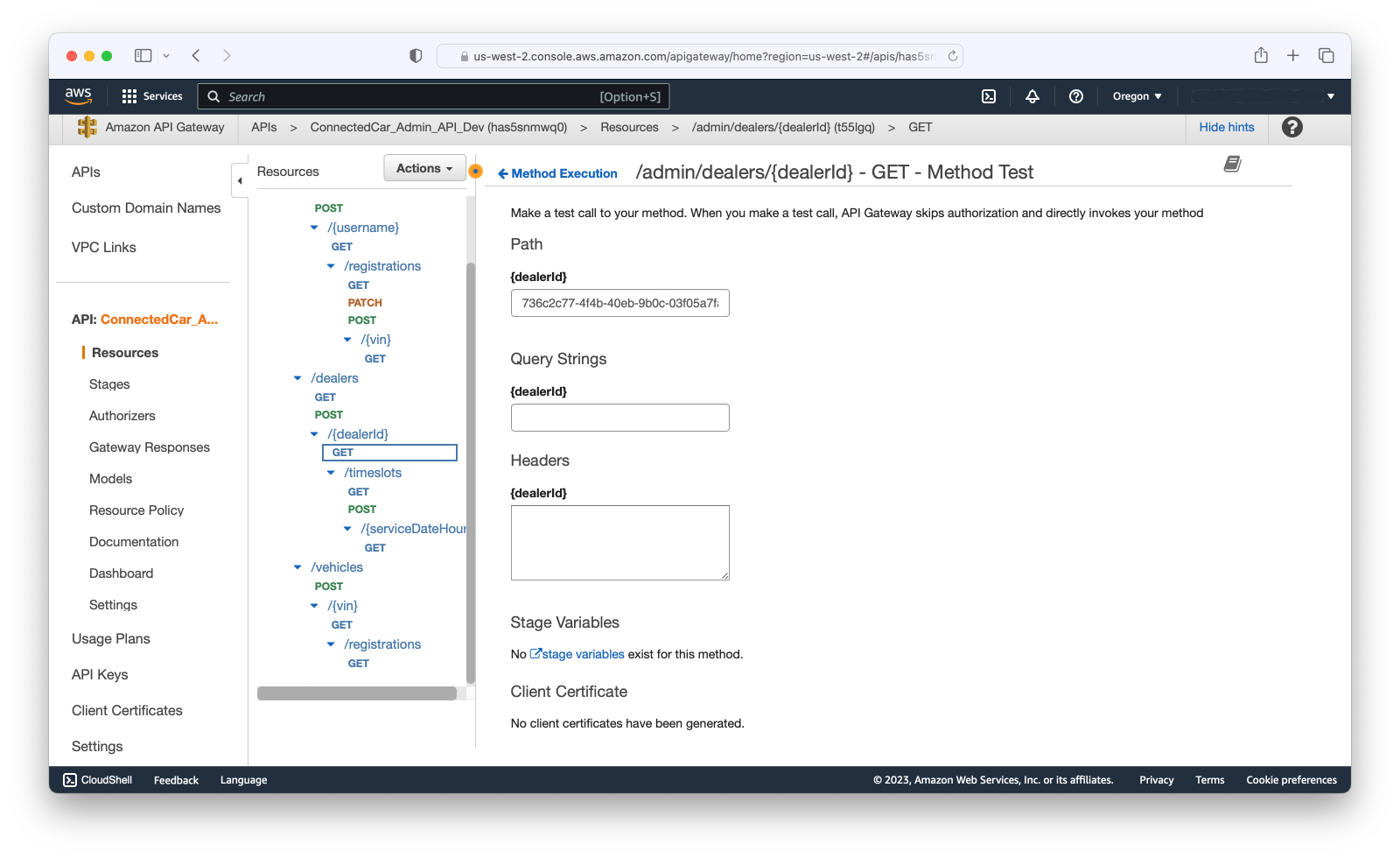Click the AWS logo home icon
The image size is (1400, 858).
click(x=79, y=95)
